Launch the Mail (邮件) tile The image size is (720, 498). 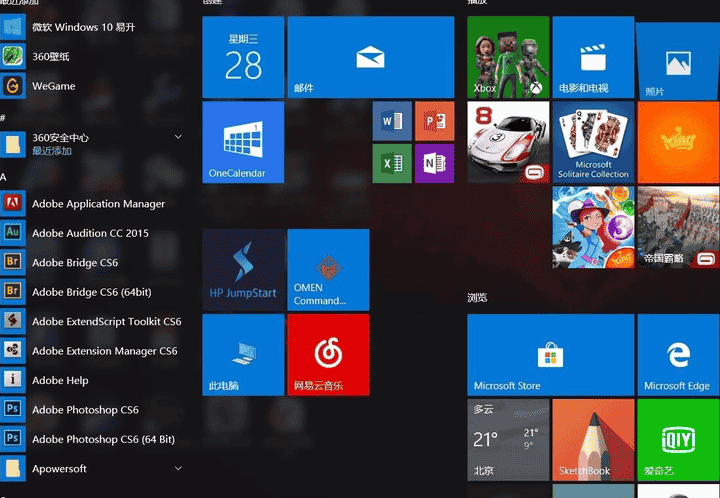(x=370, y=56)
